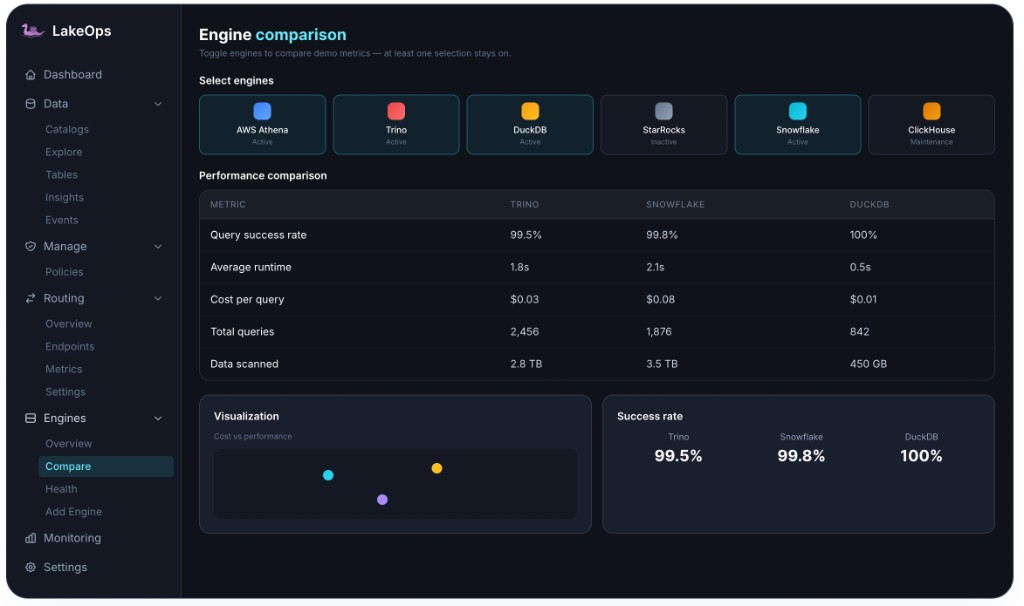Click the 450 GB data scanned value
The height and width of the screenshot is (606, 1024).
click(x=868, y=364)
